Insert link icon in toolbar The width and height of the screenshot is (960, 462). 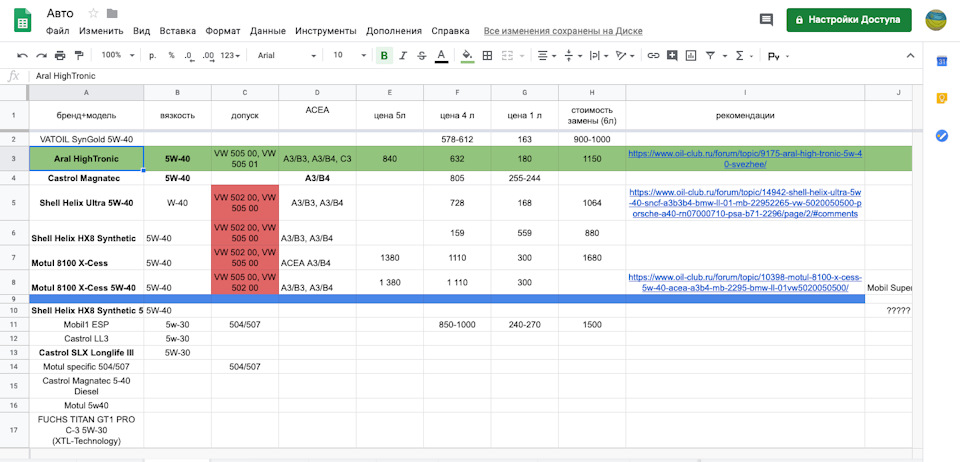tap(653, 56)
